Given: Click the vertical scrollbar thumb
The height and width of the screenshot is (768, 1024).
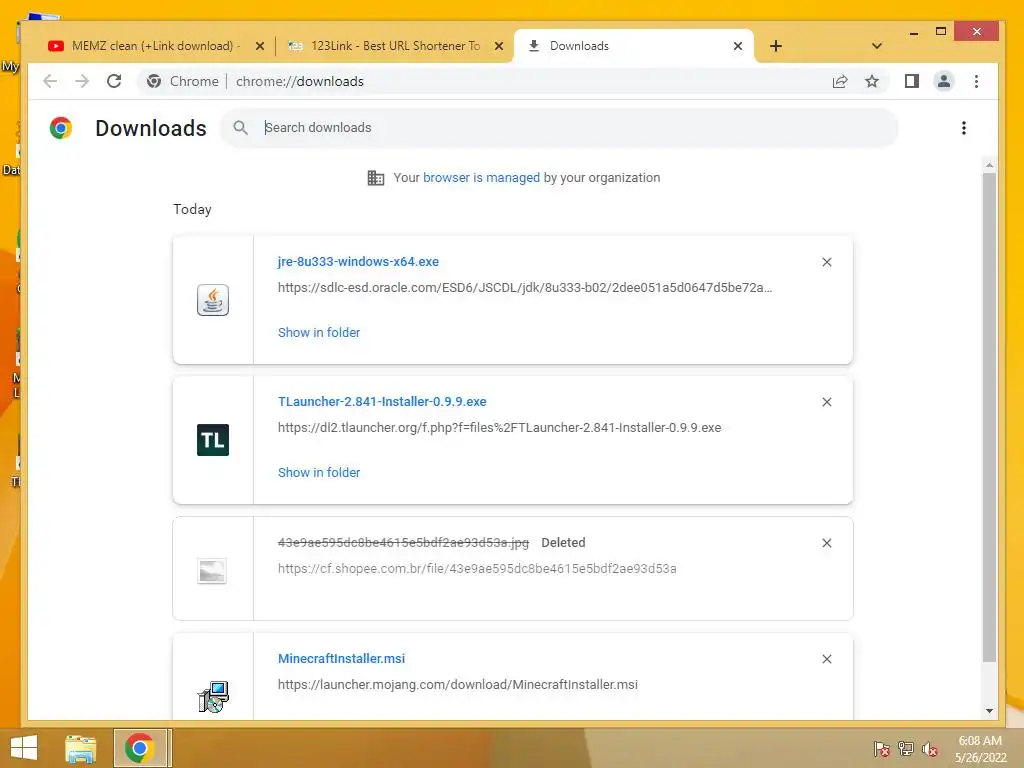Looking at the screenshot, I should tap(989, 418).
